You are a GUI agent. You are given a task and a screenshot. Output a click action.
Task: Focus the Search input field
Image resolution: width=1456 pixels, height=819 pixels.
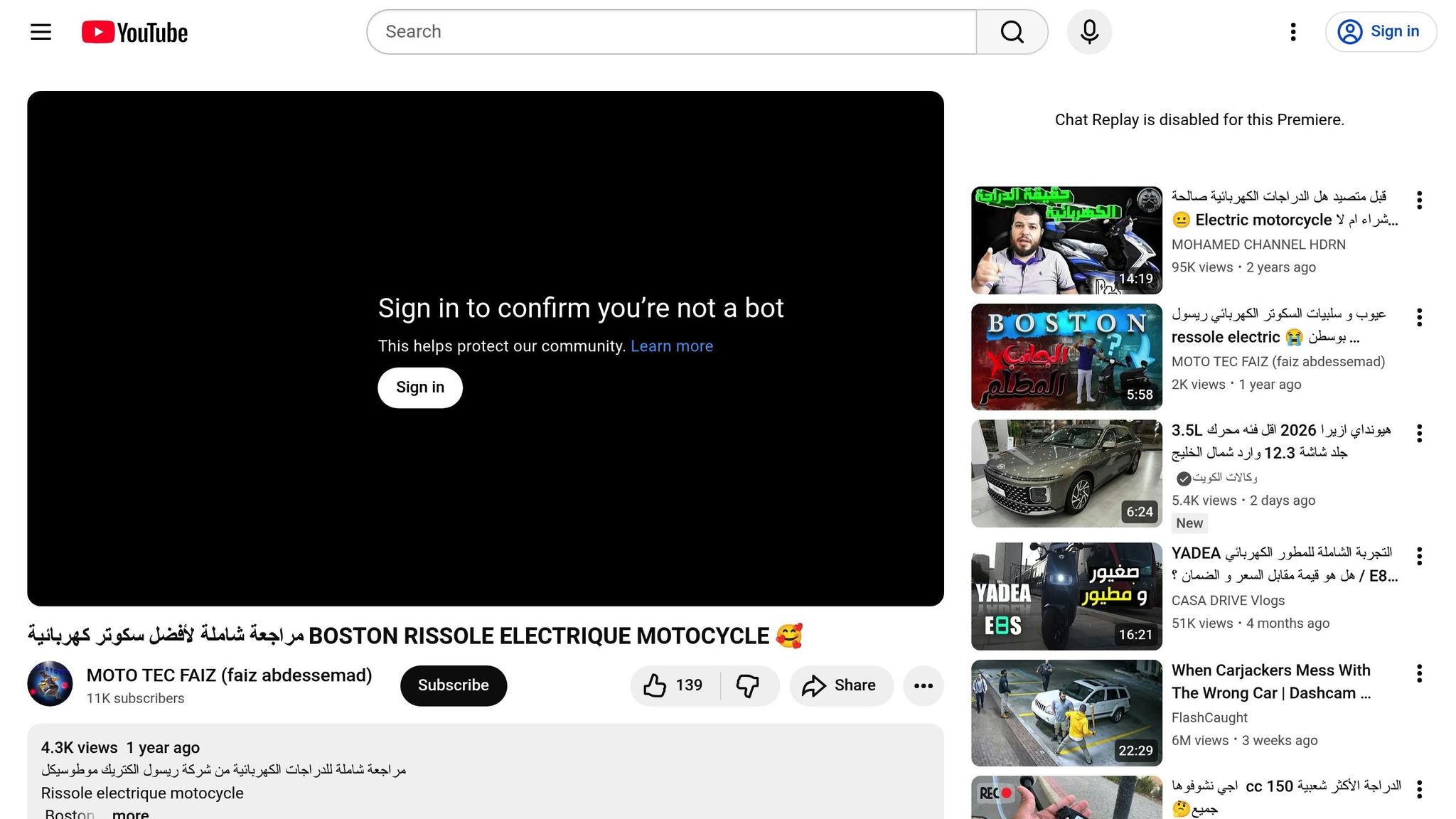(671, 32)
